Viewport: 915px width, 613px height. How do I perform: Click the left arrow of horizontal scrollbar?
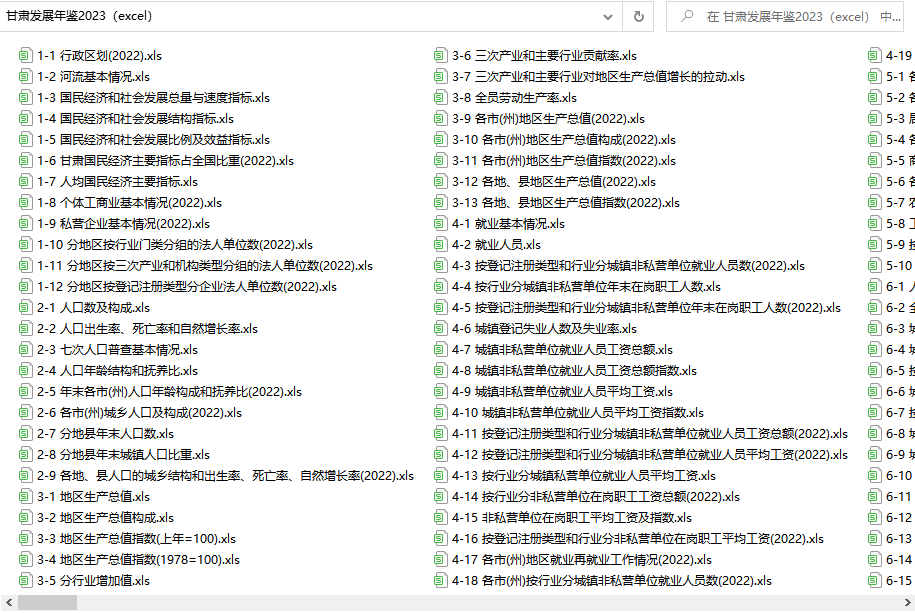click(8, 602)
